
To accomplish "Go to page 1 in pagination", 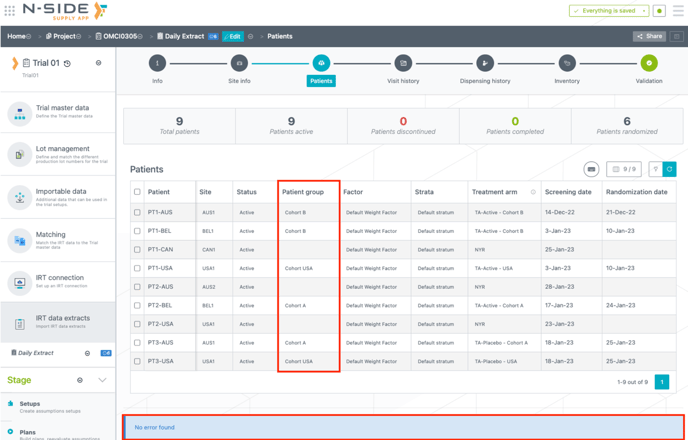I will 662,382.
